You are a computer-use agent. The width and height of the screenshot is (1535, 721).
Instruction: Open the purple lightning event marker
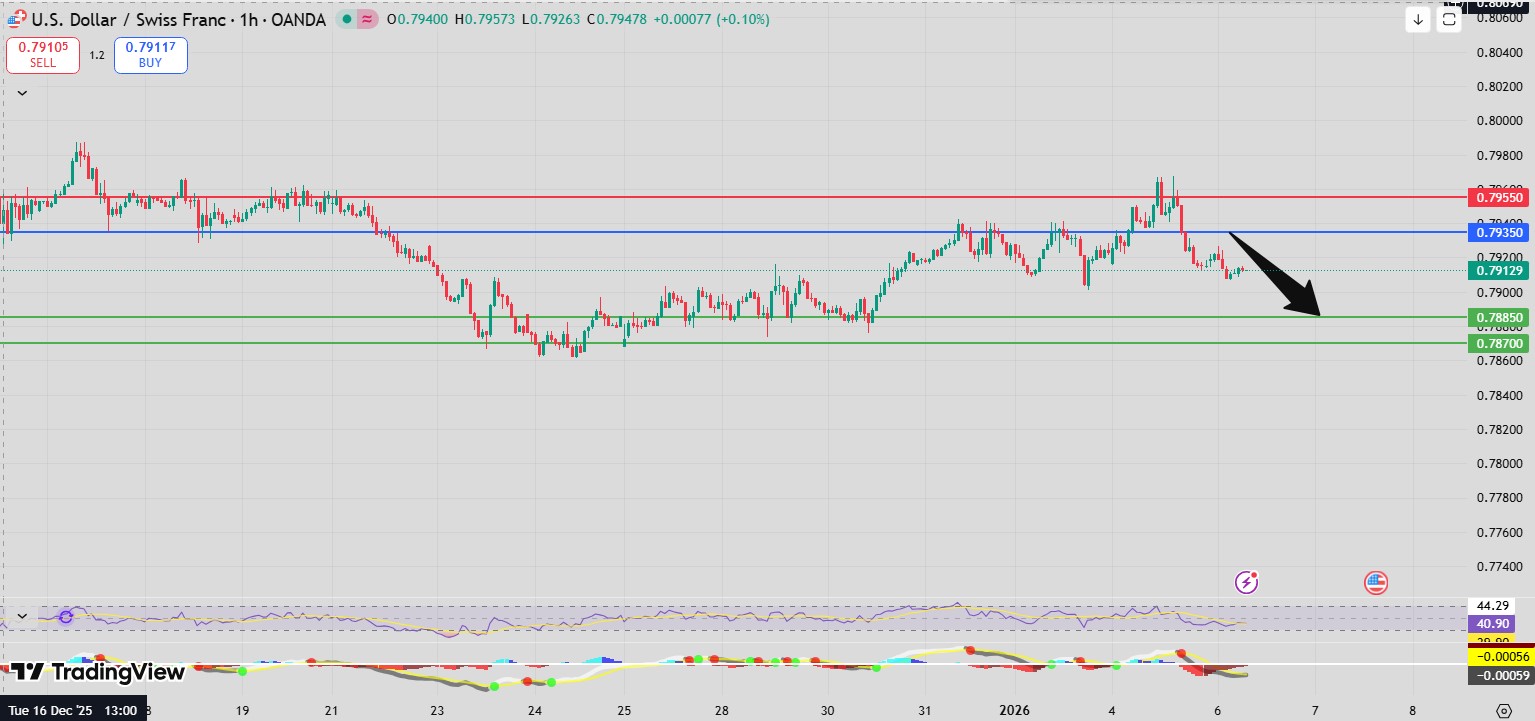click(x=1246, y=582)
